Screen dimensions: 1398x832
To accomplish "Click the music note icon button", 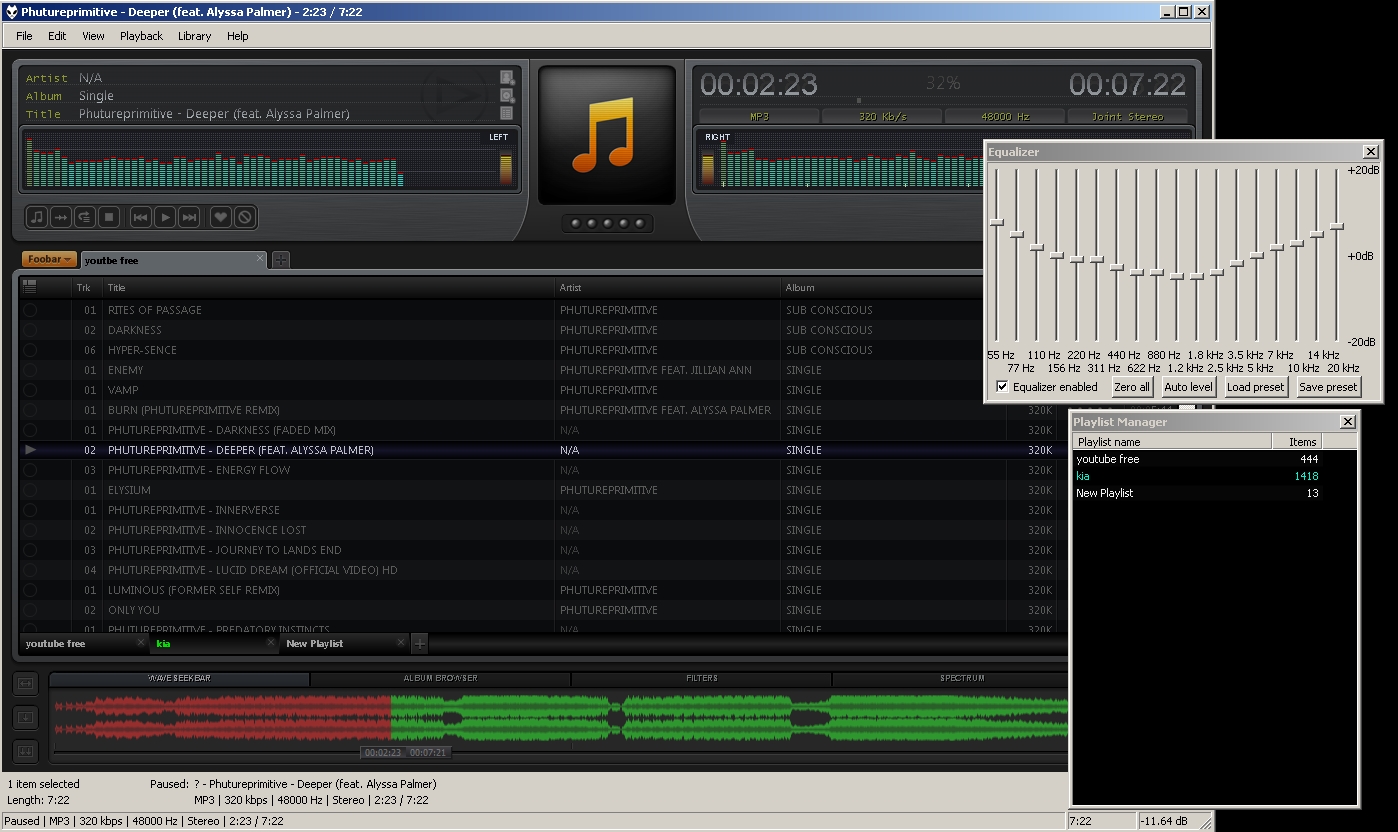I will pyautogui.click(x=37, y=217).
